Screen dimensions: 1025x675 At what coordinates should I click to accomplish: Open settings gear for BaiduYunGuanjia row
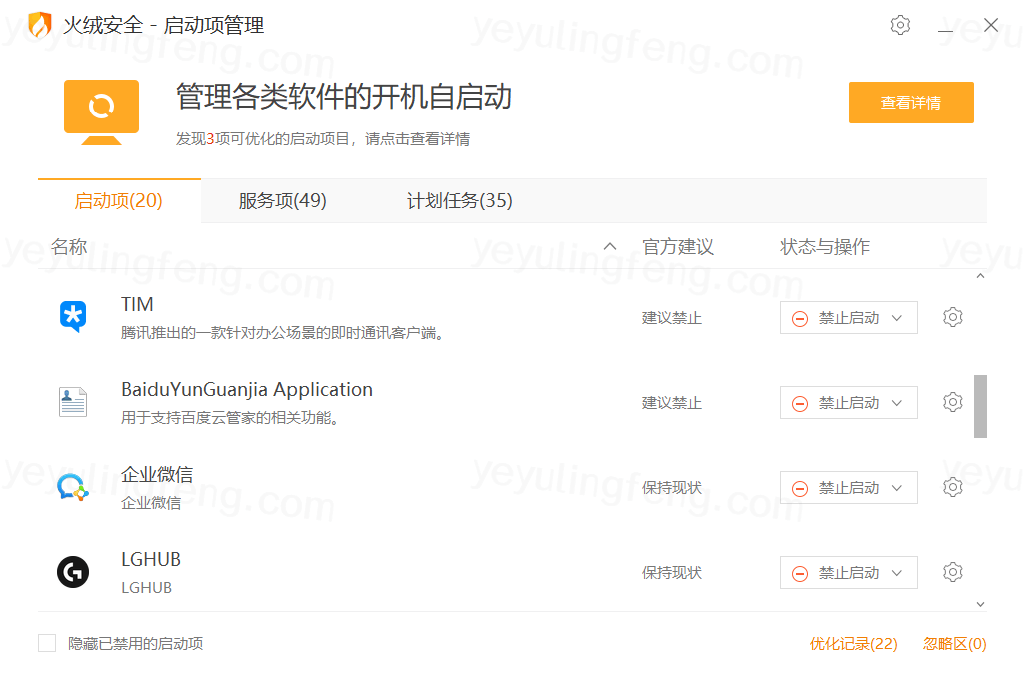(x=952, y=402)
